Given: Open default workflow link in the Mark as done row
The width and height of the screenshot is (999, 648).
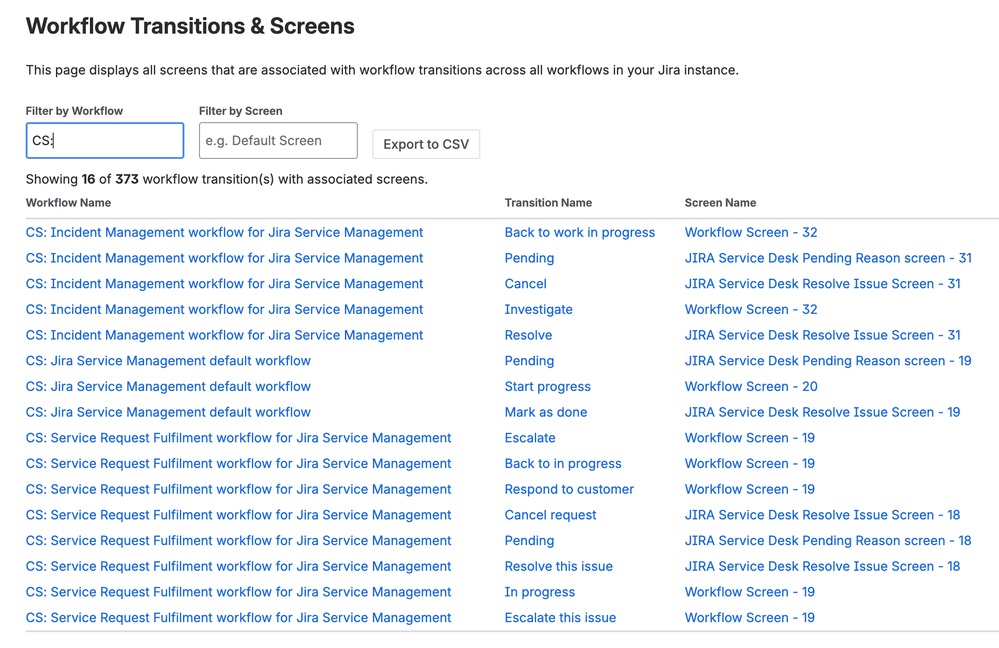Looking at the screenshot, I should tap(168, 412).
